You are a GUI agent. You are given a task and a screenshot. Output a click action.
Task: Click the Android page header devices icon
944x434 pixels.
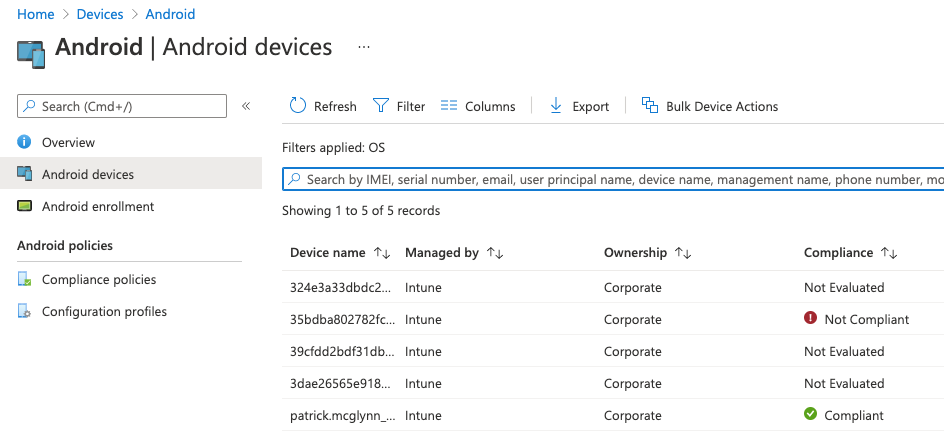[31, 54]
